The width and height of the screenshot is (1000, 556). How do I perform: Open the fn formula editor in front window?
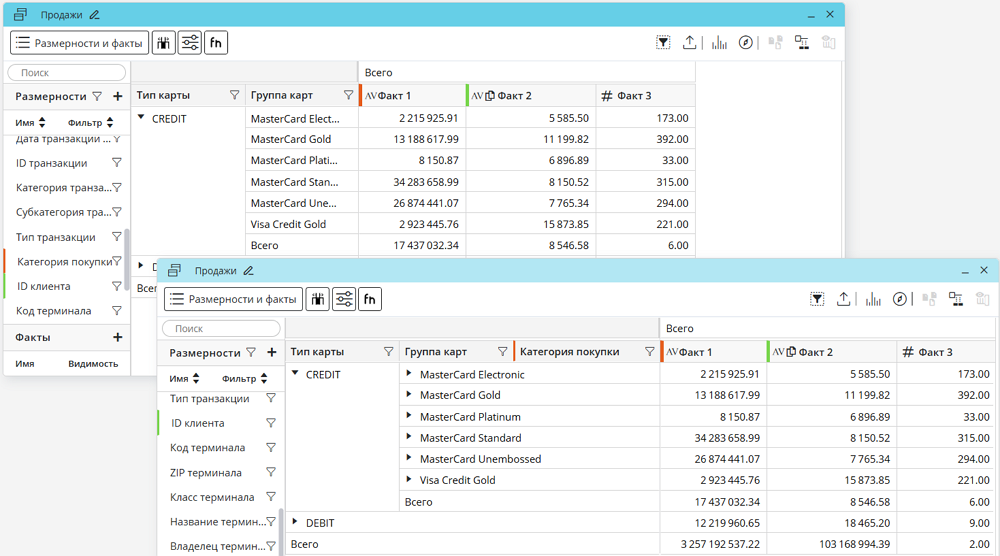point(370,299)
